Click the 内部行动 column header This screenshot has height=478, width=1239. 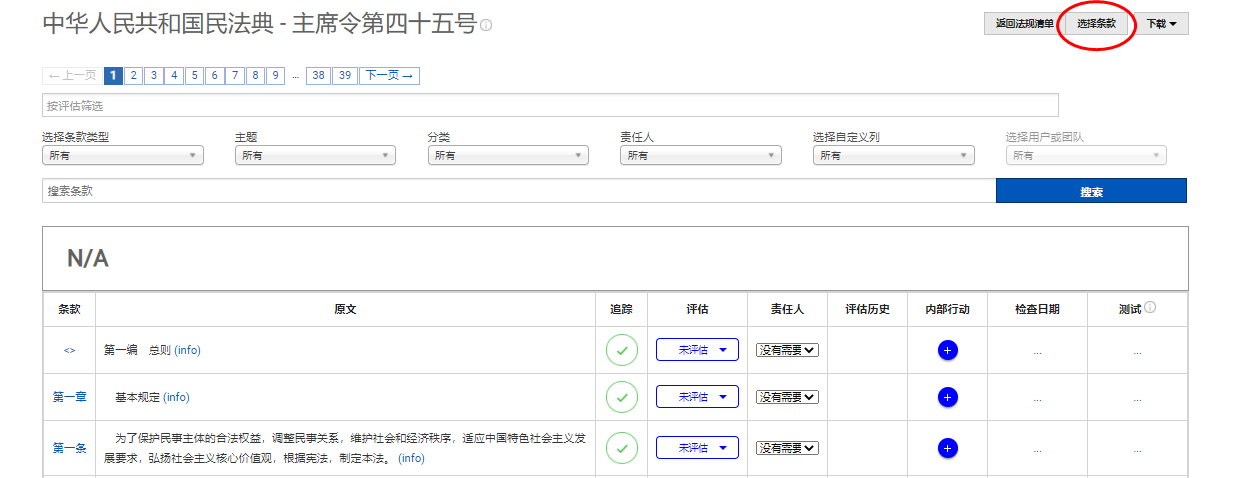point(948,309)
